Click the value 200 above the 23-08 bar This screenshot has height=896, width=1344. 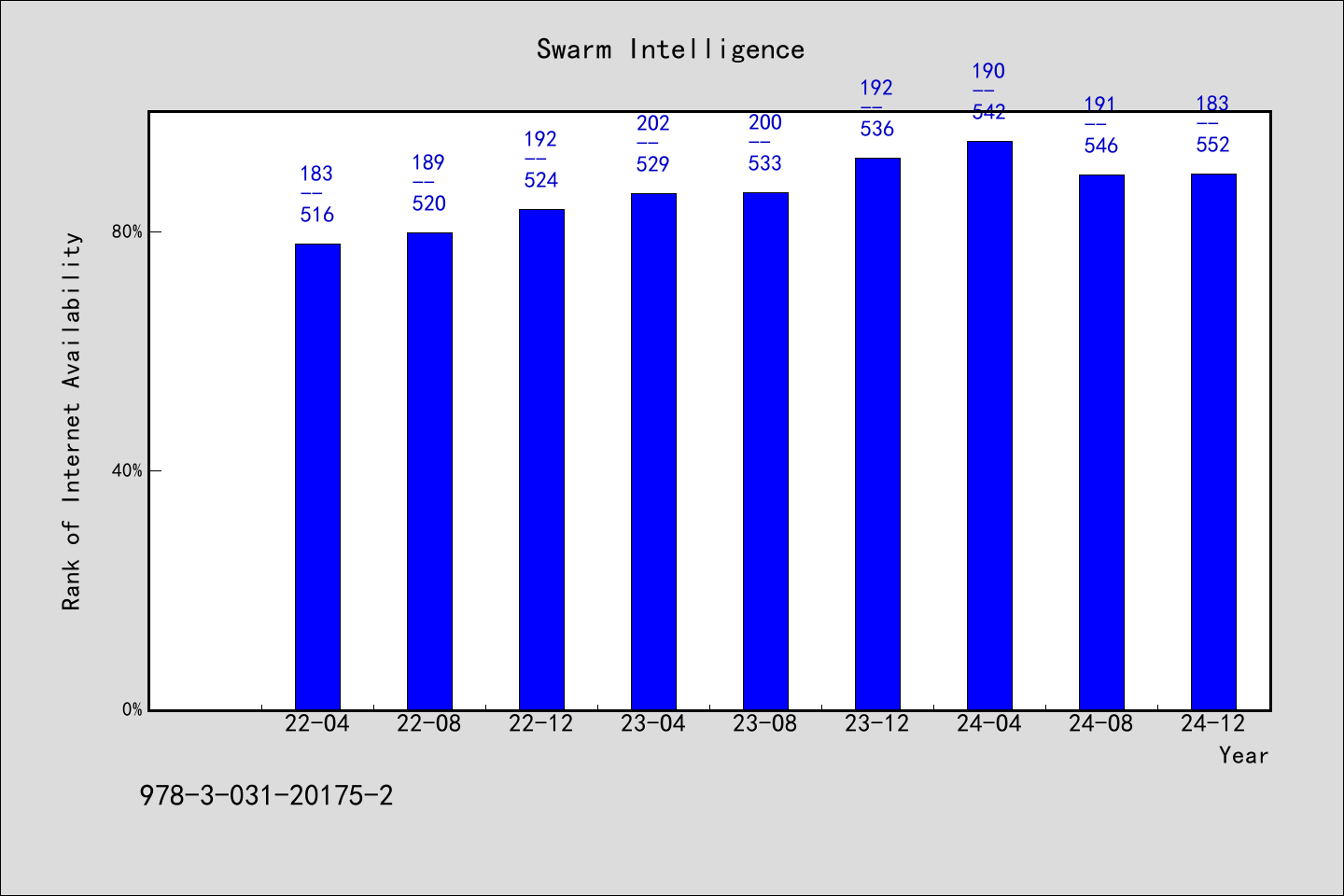[x=765, y=122]
